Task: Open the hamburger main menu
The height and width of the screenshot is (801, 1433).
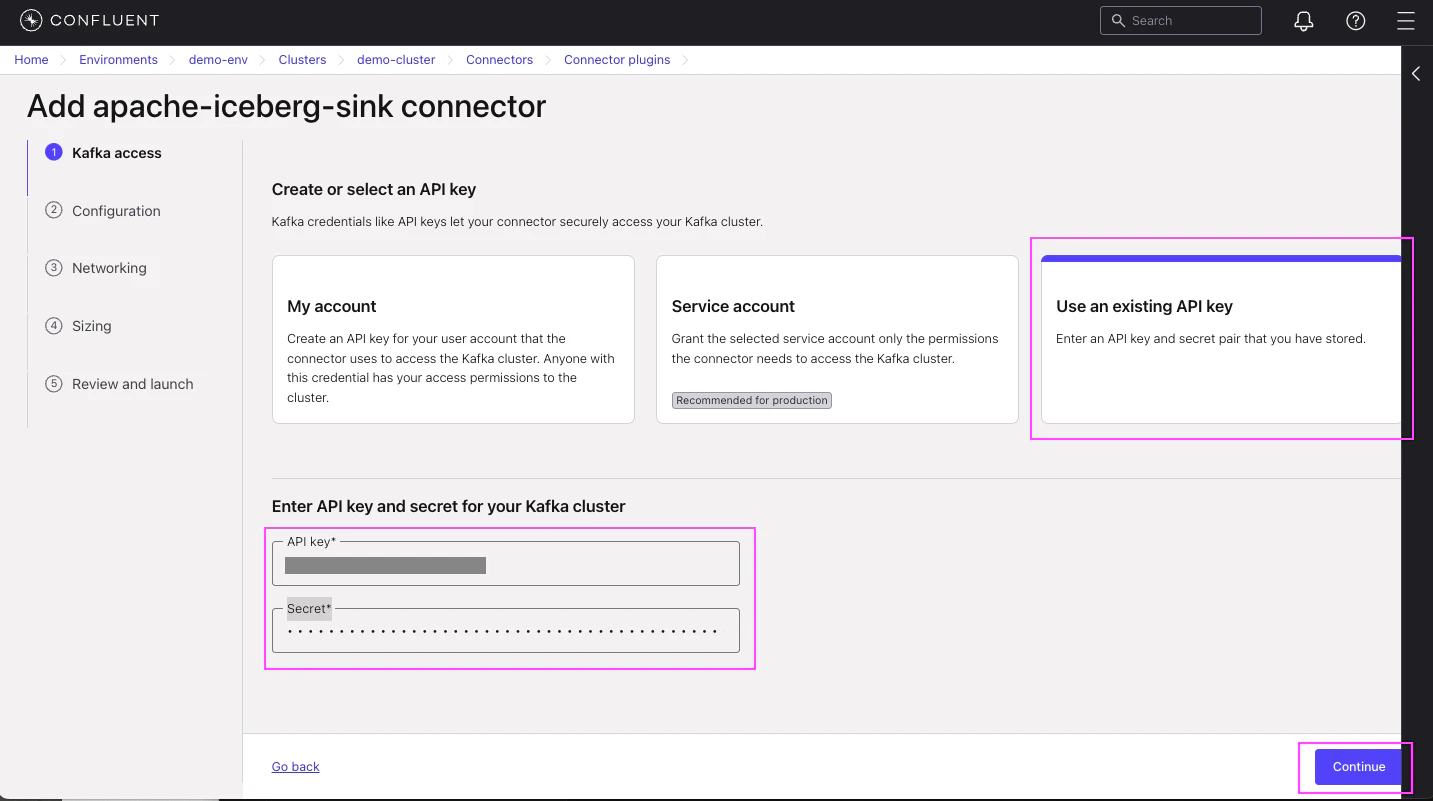Action: coord(1406,21)
